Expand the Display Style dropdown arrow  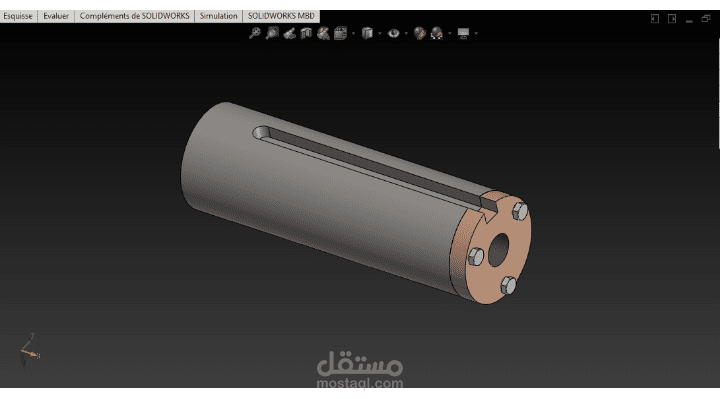pyautogui.click(x=380, y=33)
